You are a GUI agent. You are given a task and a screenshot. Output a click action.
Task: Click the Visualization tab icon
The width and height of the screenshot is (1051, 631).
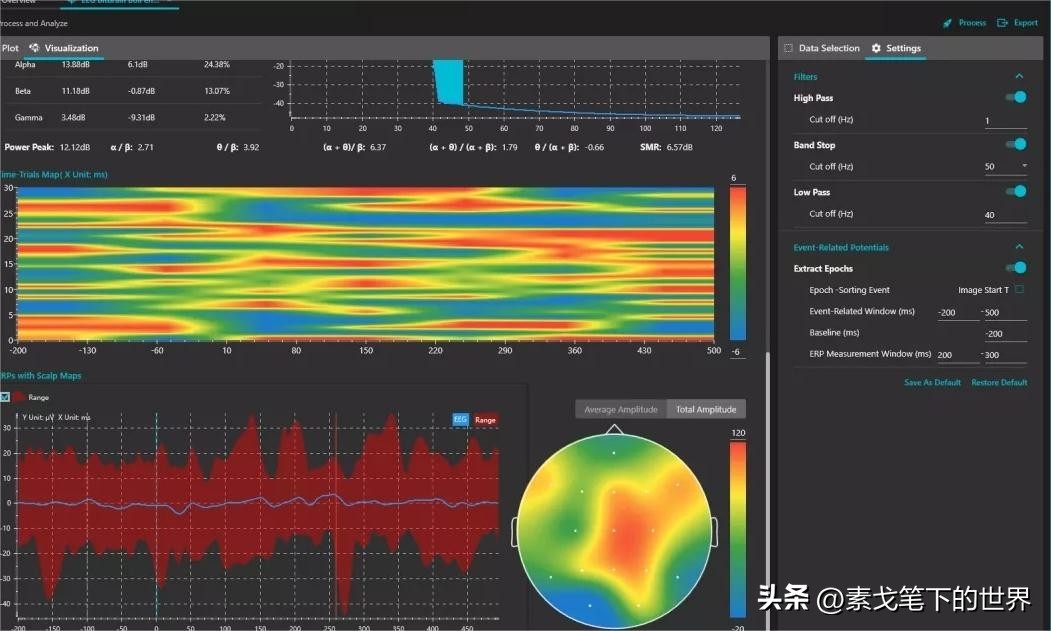point(34,48)
